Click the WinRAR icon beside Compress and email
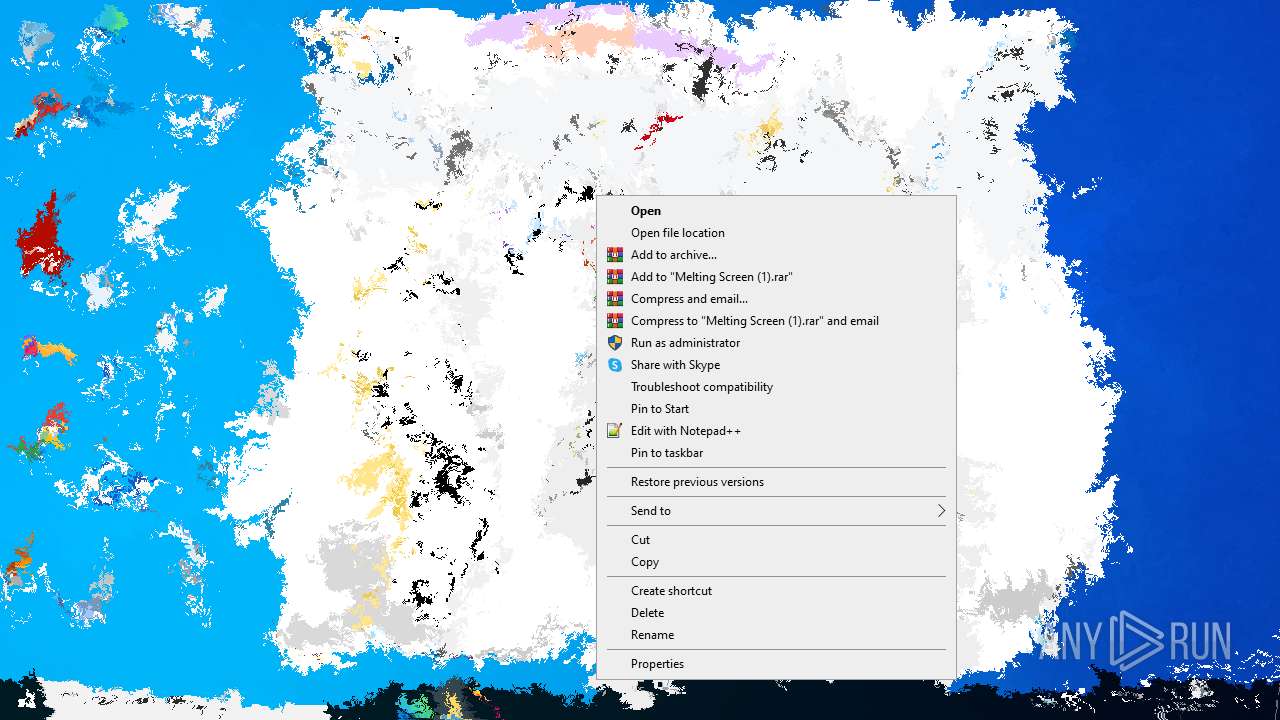Screen dimensions: 1280x720 point(615,299)
